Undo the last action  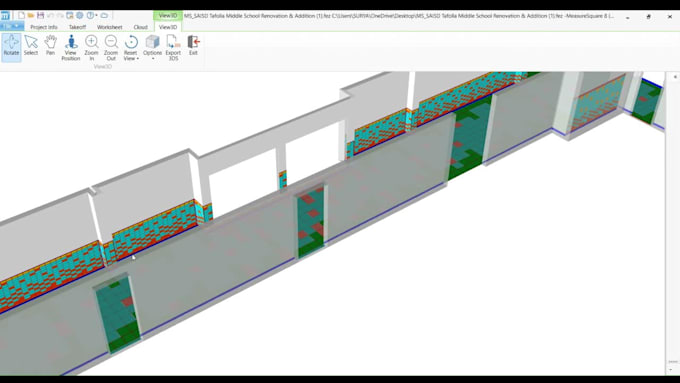tap(50, 16)
